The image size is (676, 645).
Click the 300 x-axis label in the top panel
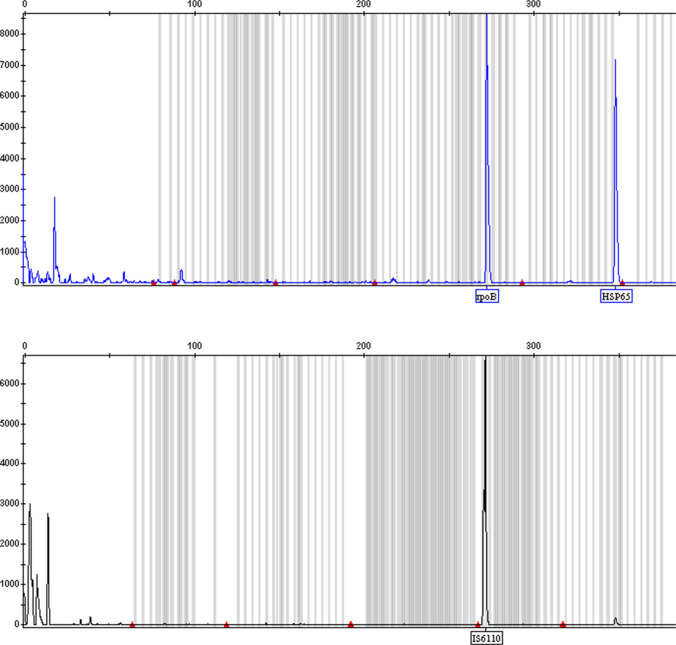pyautogui.click(x=533, y=4)
